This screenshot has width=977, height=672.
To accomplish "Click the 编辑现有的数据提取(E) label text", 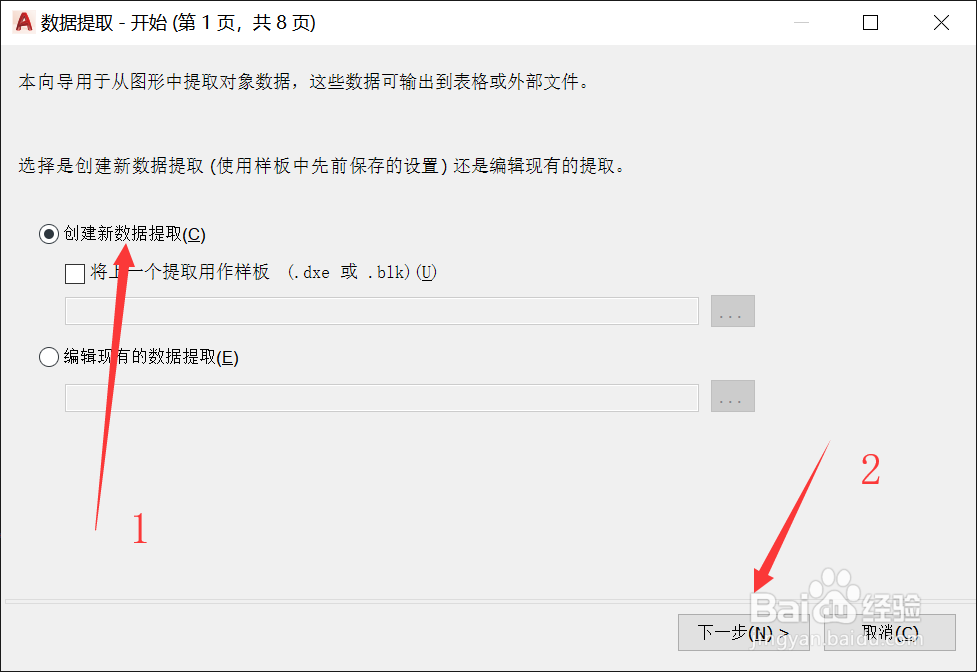I will (x=151, y=357).
